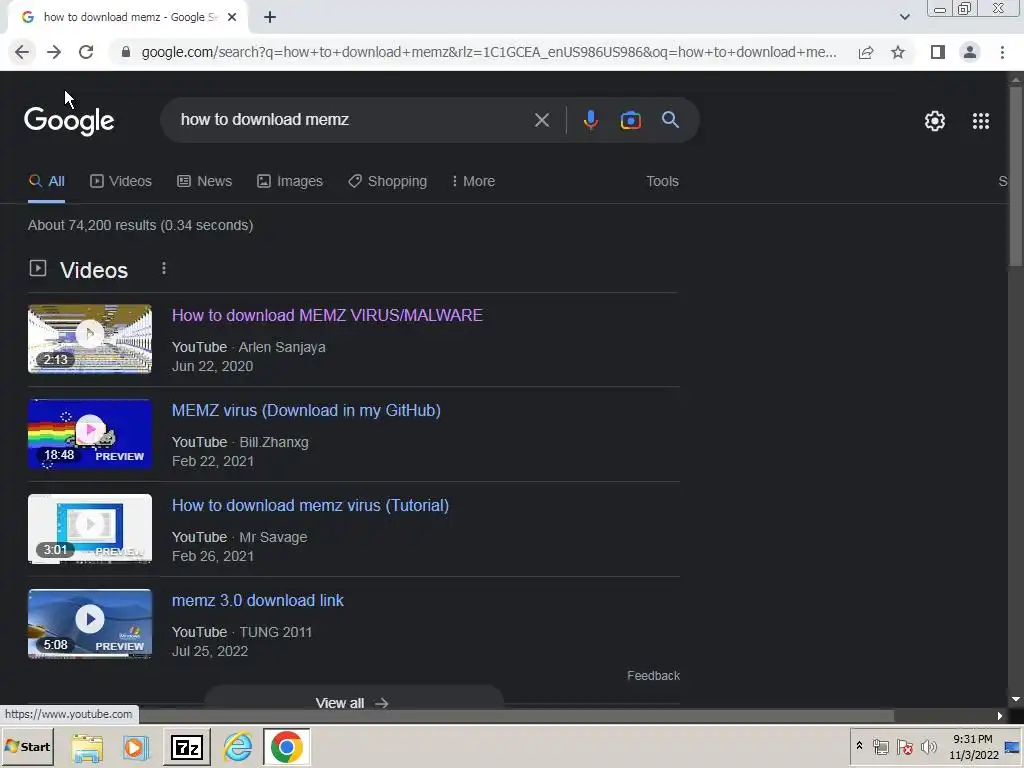The image size is (1024, 768).
Task: Open the search Tools options
Action: click(662, 181)
